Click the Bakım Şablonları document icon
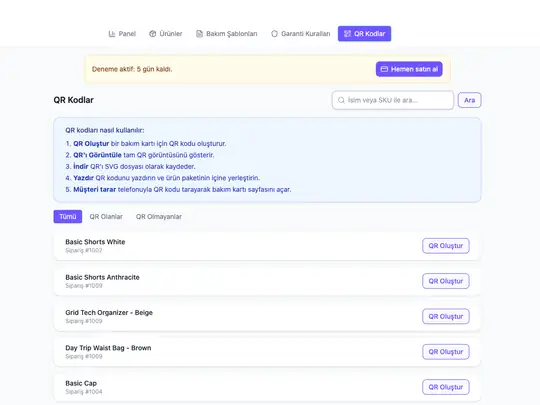Image resolution: width=540 pixels, height=405 pixels. (199, 34)
